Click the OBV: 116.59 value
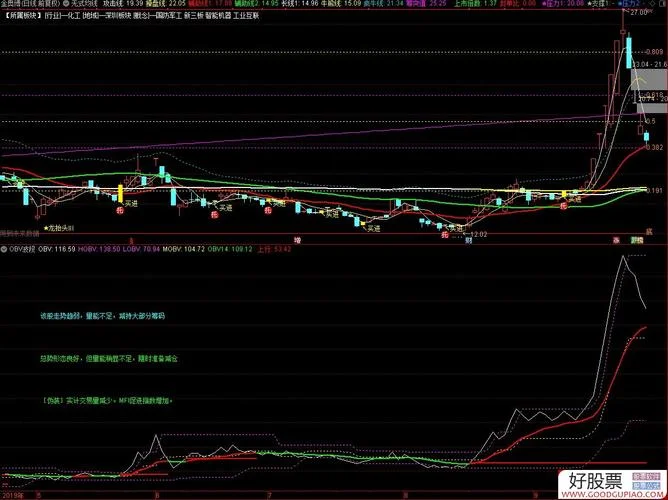 57,249
